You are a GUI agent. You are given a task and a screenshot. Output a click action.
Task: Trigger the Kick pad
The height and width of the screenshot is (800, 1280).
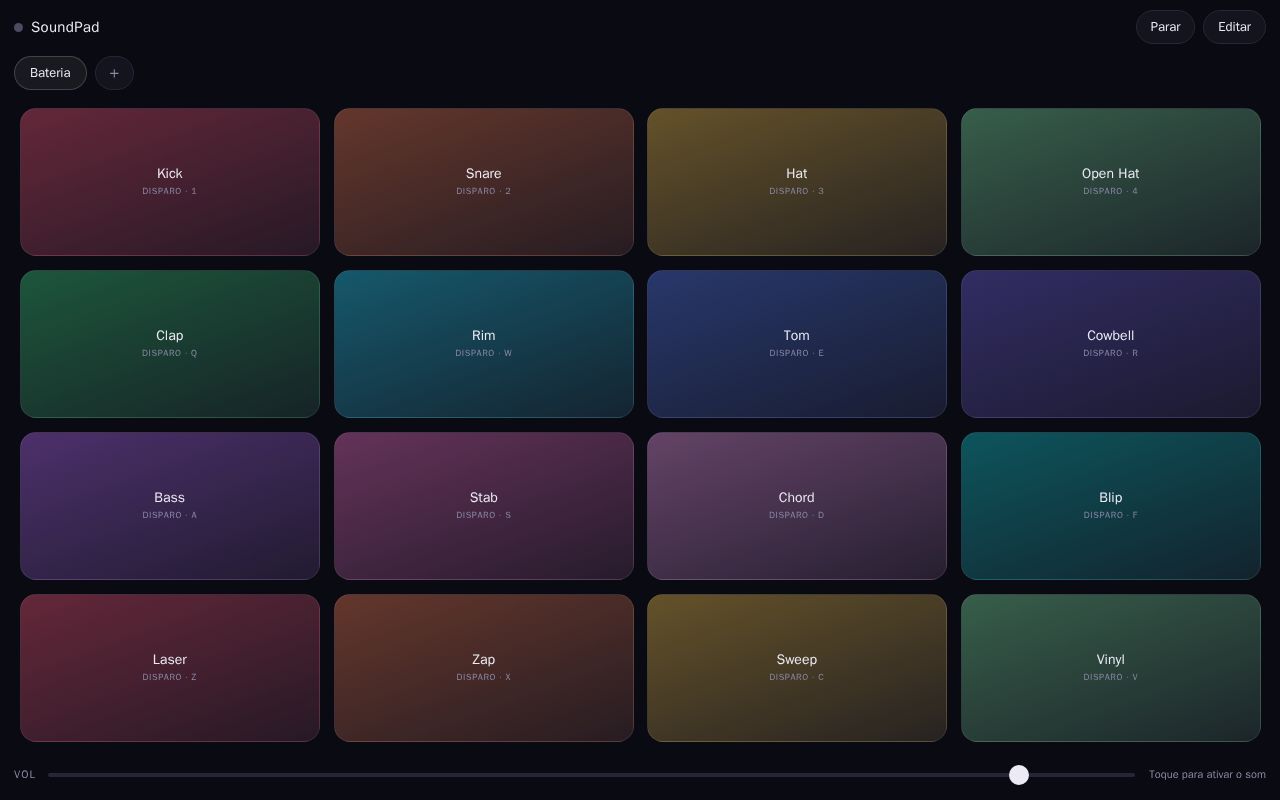pos(170,182)
